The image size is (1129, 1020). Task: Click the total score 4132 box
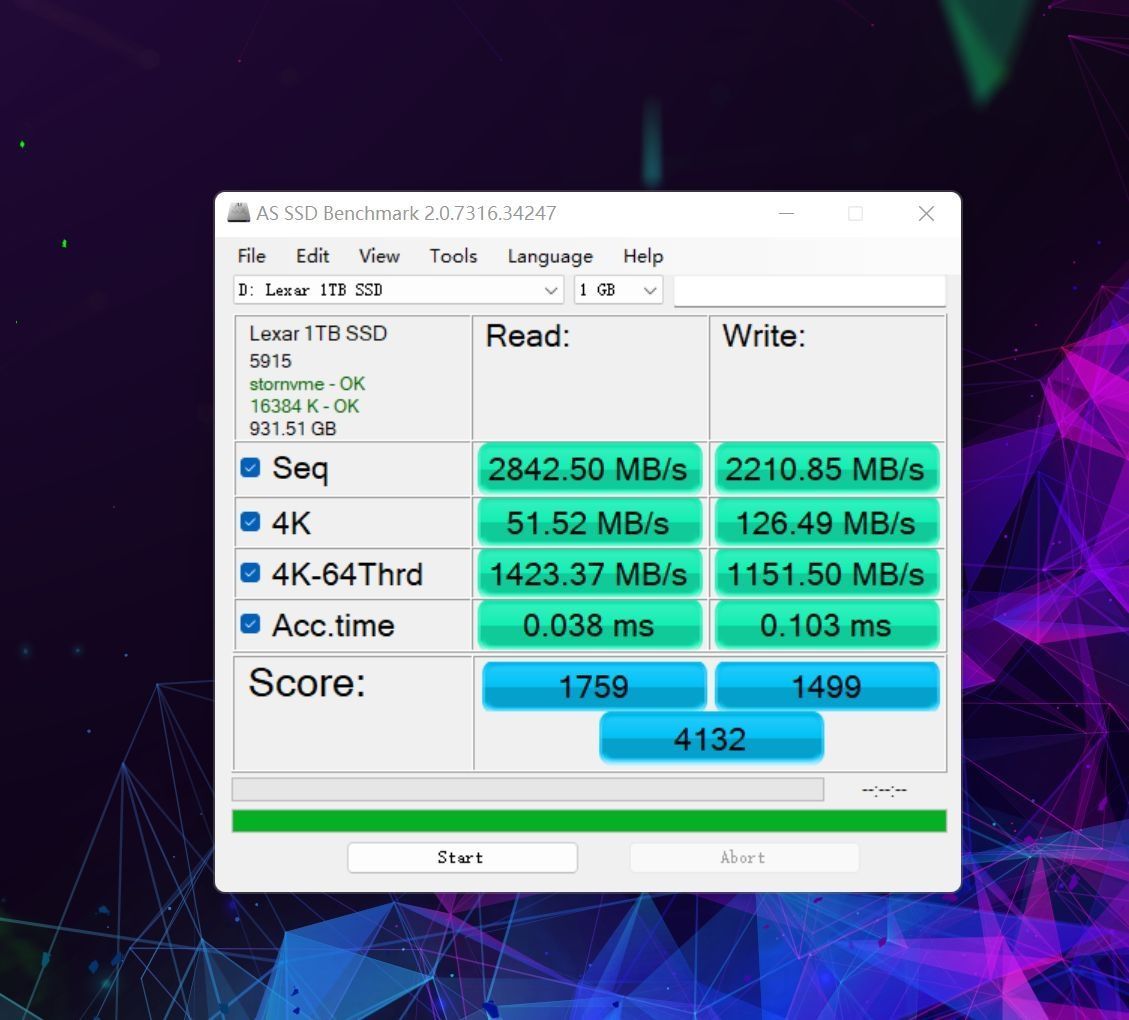[710, 738]
